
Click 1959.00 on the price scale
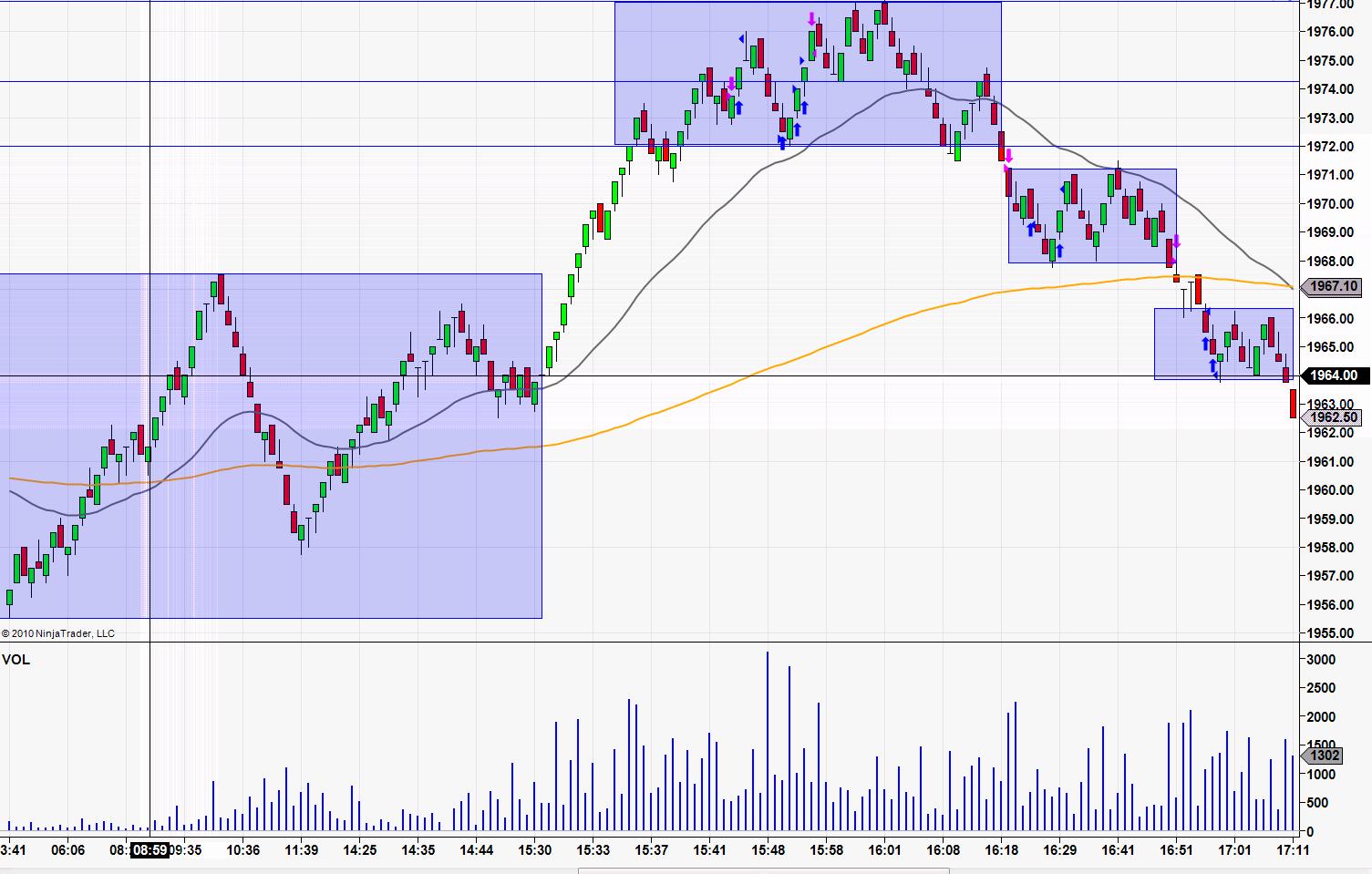tap(1330, 519)
